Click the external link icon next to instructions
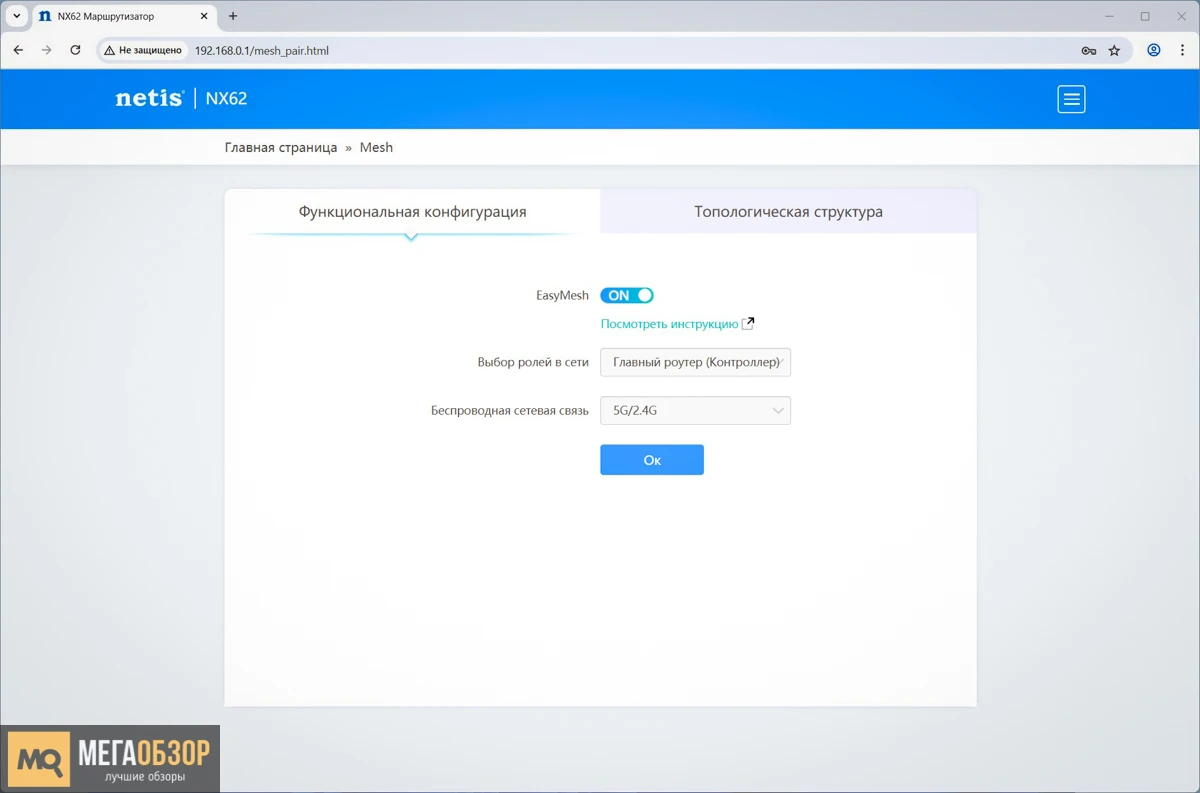Image resolution: width=1200 pixels, height=793 pixels. pyautogui.click(x=748, y=324)
